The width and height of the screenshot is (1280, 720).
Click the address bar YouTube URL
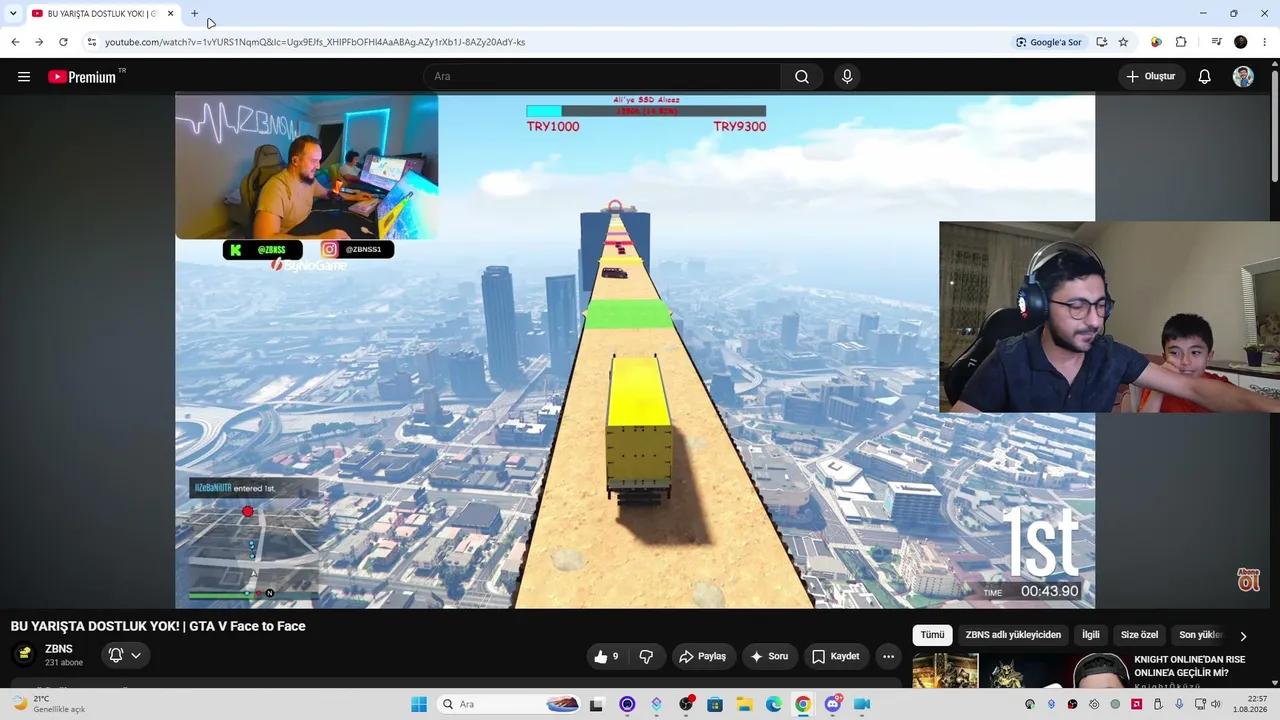pos(315,42)
